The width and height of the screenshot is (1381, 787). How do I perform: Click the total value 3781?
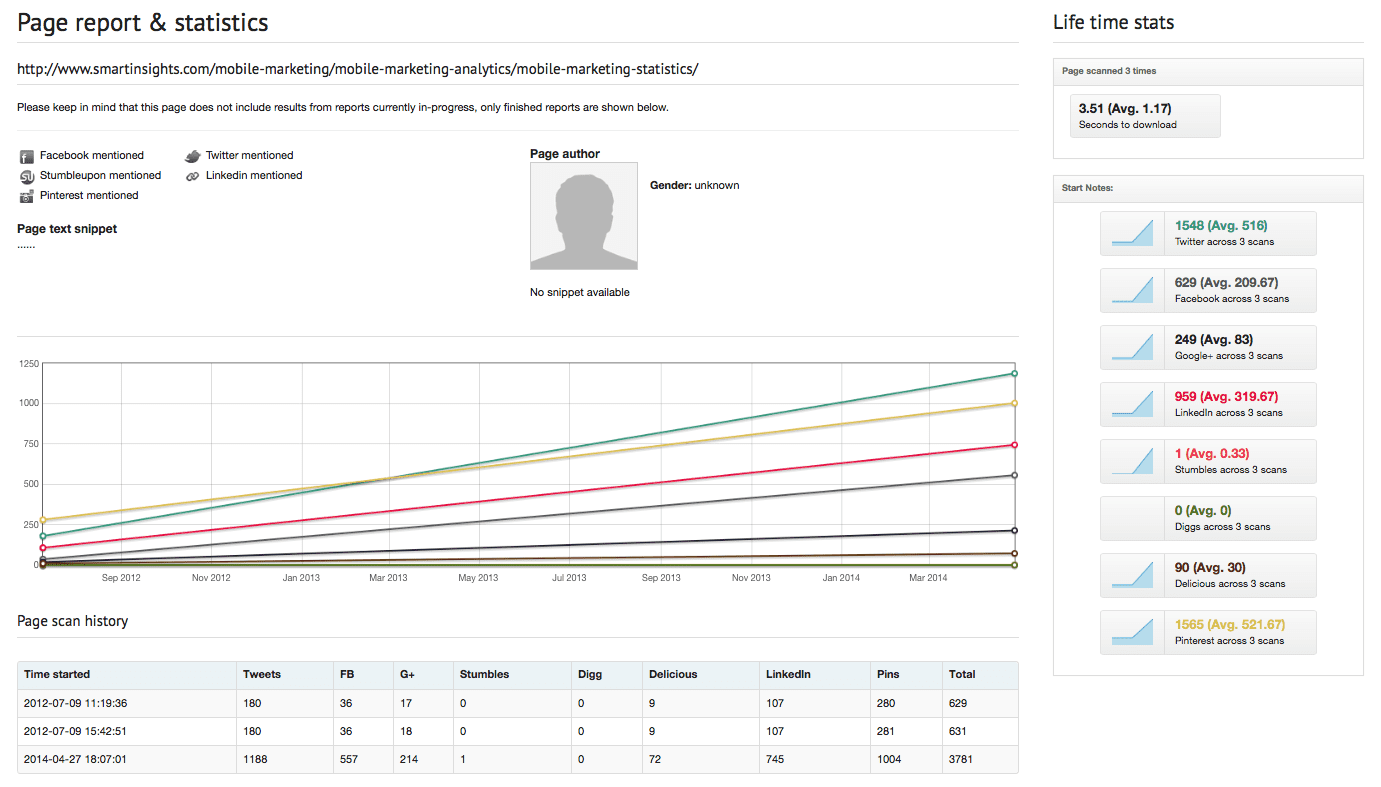961,759
